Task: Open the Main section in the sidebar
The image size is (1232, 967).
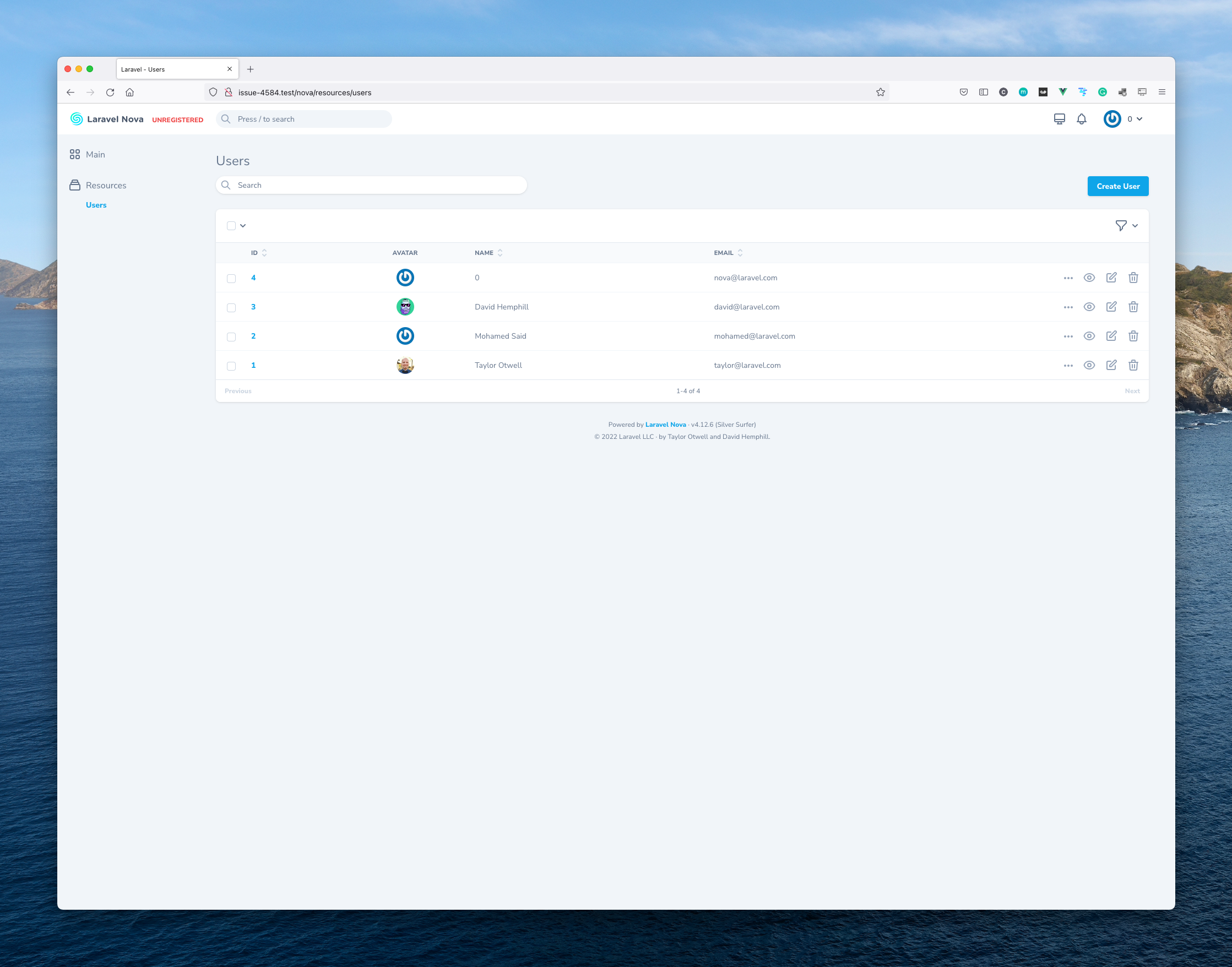Action: coord(95,154)
